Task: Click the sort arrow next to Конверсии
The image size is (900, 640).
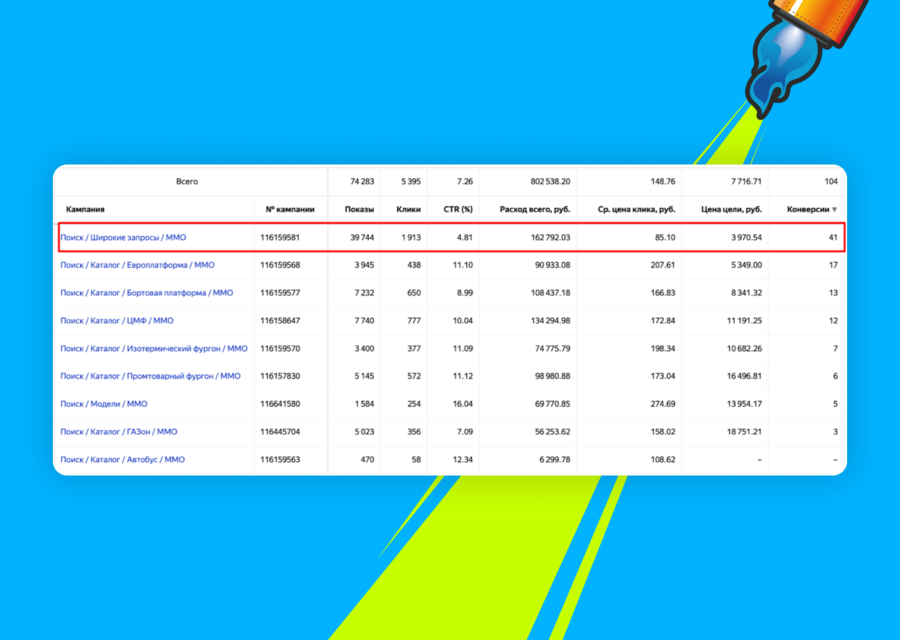Action: [x=835, y=210]
